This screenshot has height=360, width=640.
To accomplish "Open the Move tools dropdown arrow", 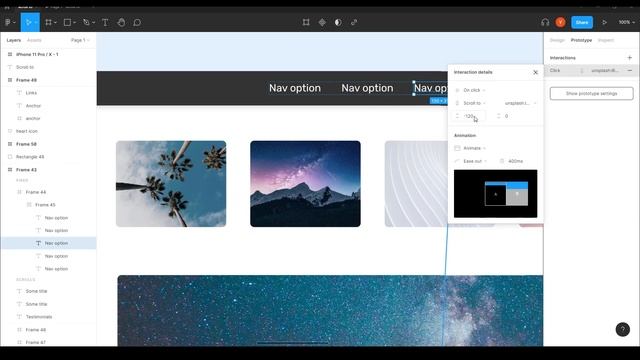I will (36, 23).
